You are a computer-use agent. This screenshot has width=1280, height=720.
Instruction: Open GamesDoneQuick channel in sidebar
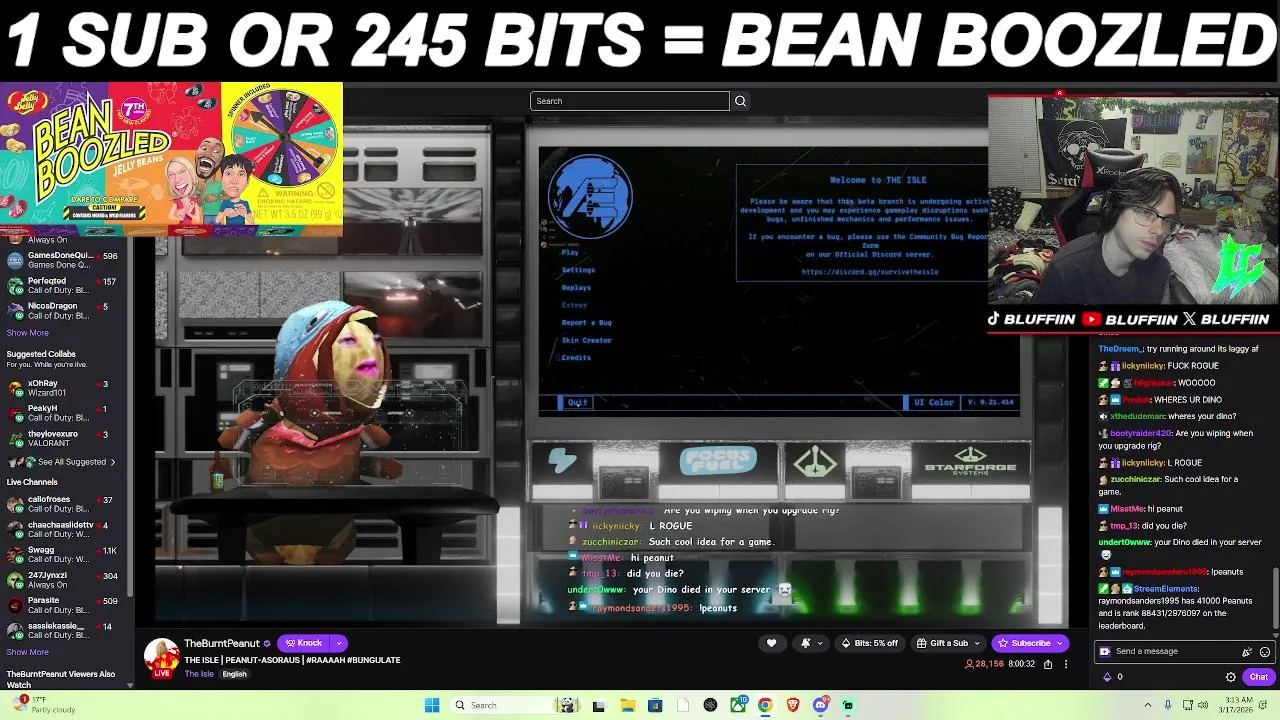click(x=62, y=260)
